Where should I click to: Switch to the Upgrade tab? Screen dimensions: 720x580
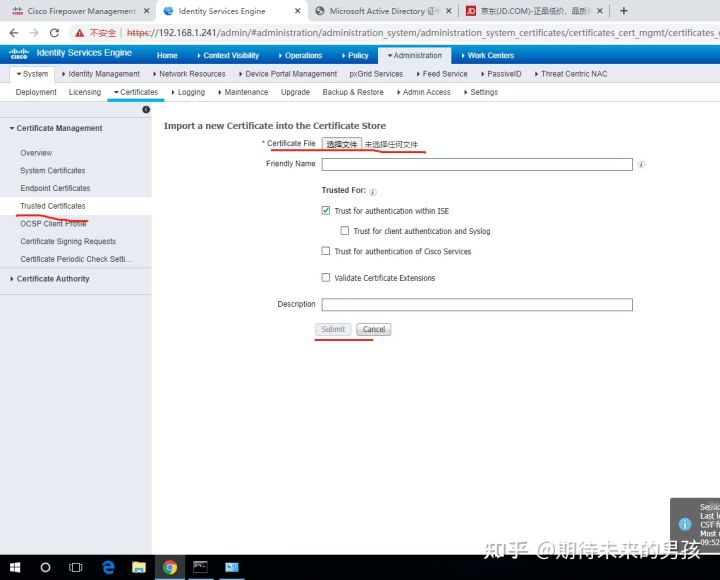point(295,92)
